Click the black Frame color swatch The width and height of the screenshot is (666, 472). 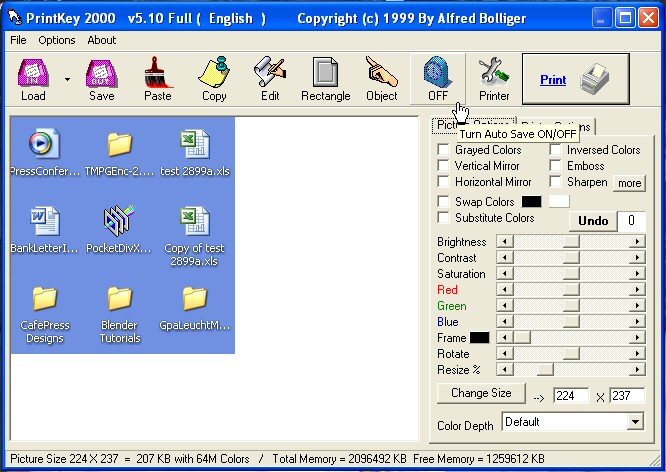point(480,338)
